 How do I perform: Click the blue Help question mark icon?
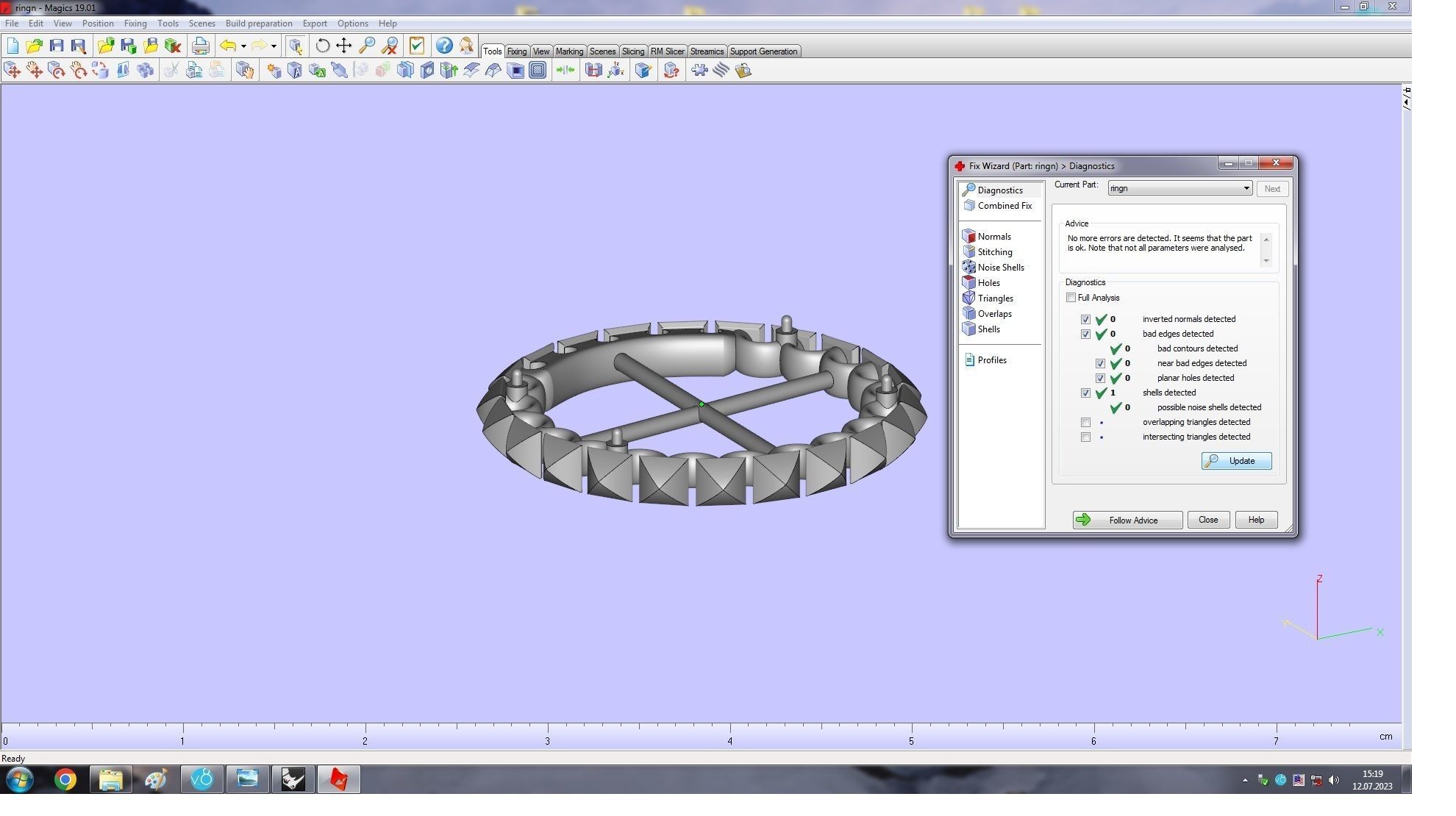pyautogui.click(x=444, y=46)
